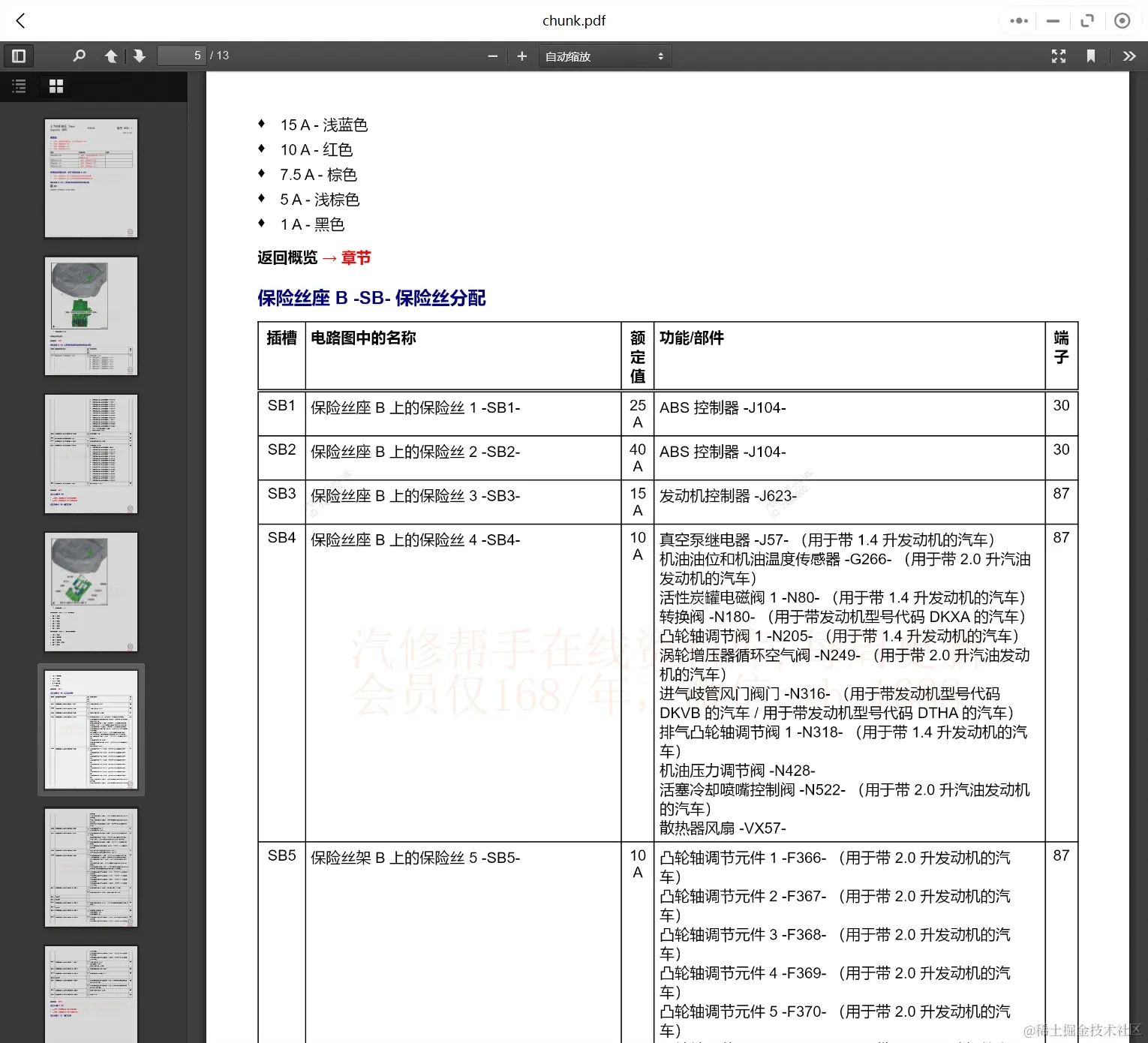Go to the previous page

click(111, 56)
